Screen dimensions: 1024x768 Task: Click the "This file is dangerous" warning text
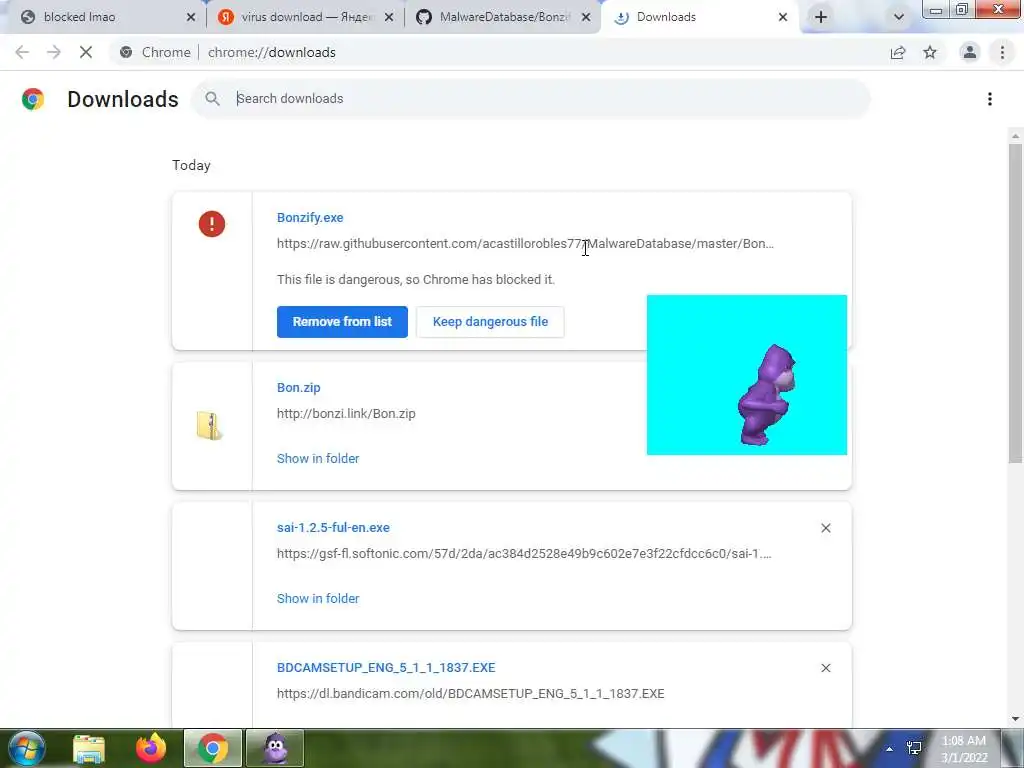point(416,280)
